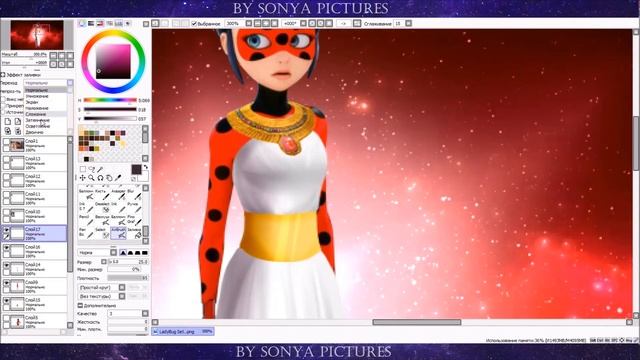Choose the highlighted AirBrush tool

(118, 233)
